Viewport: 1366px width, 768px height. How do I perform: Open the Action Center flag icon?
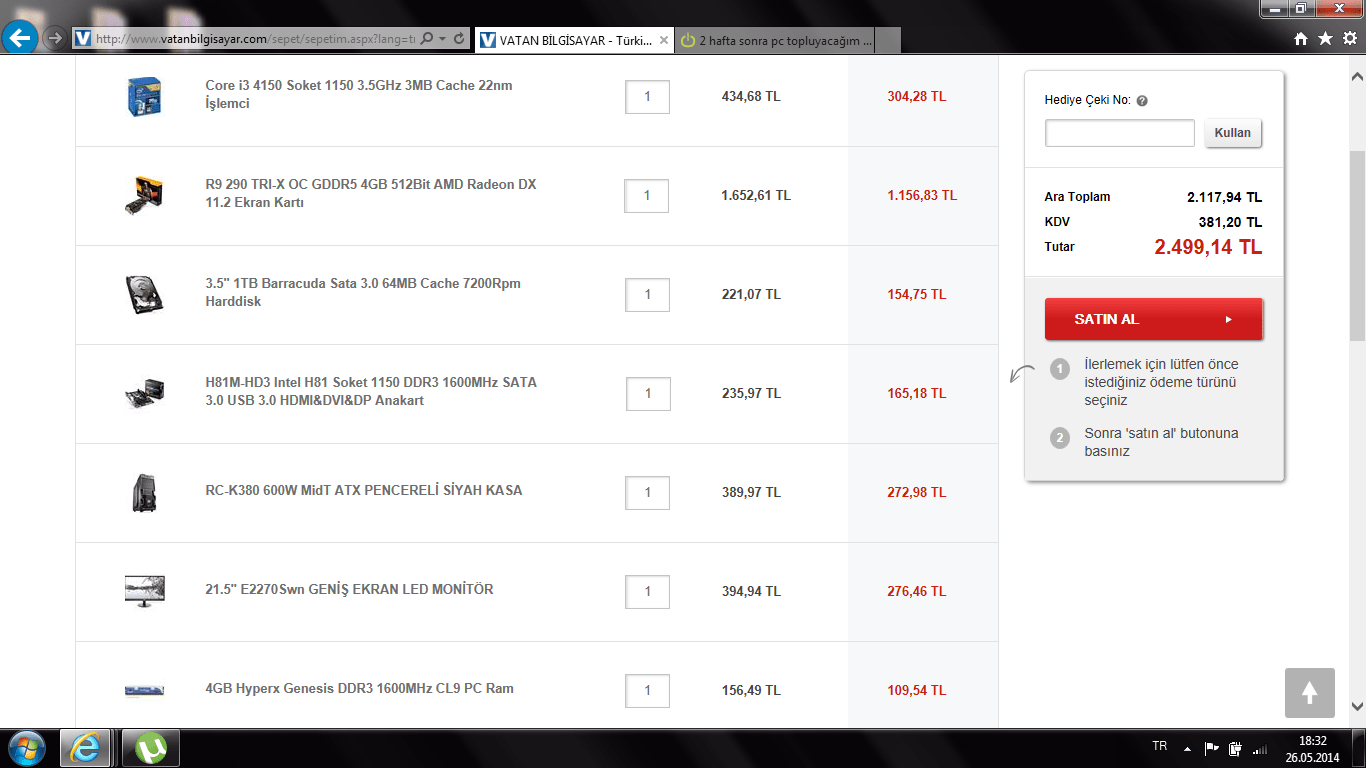point(1212,747)
